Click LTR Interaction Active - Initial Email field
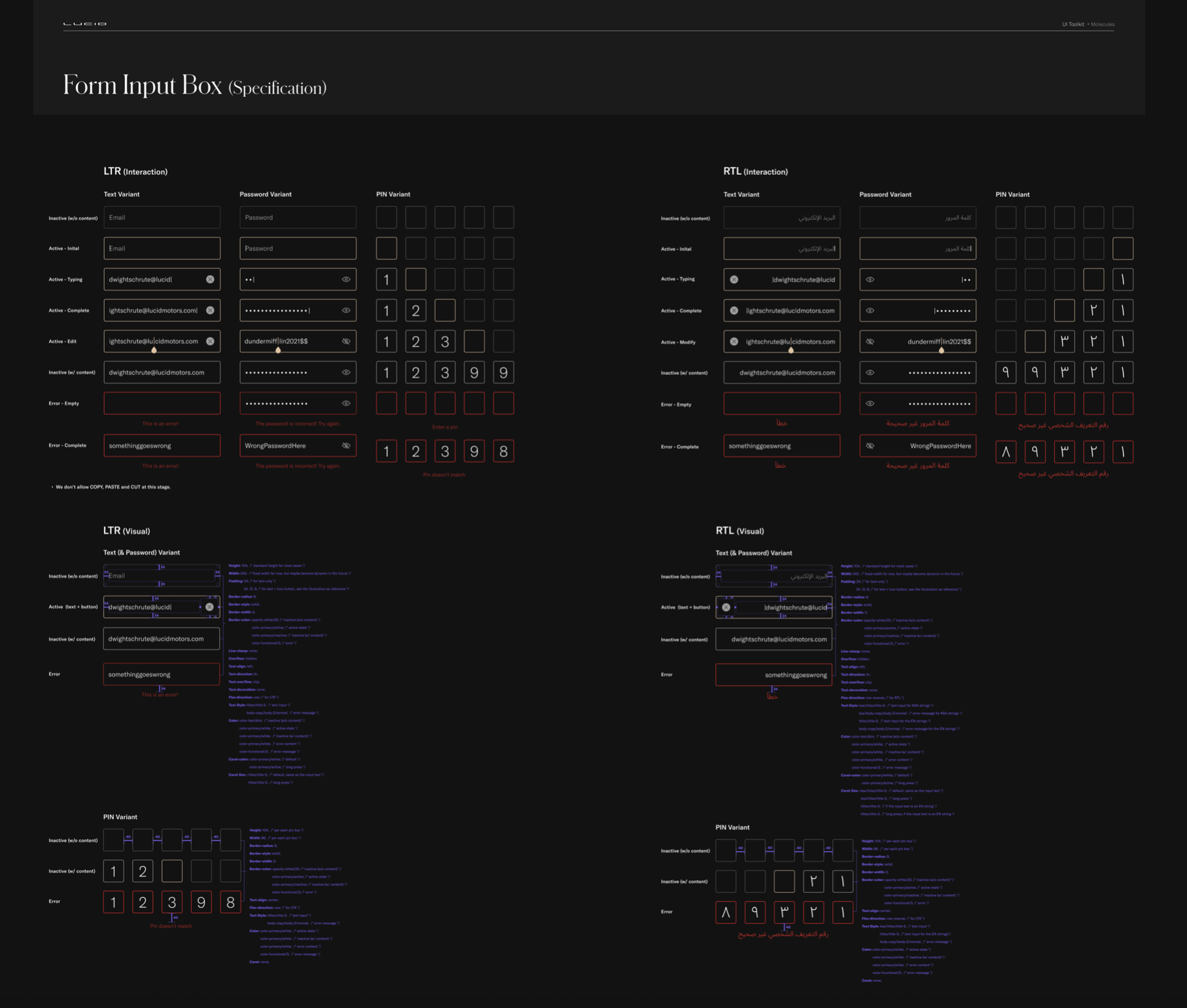Image resolution: width=1187 pixels, height=1008 pixels. [x=162, y=248]
